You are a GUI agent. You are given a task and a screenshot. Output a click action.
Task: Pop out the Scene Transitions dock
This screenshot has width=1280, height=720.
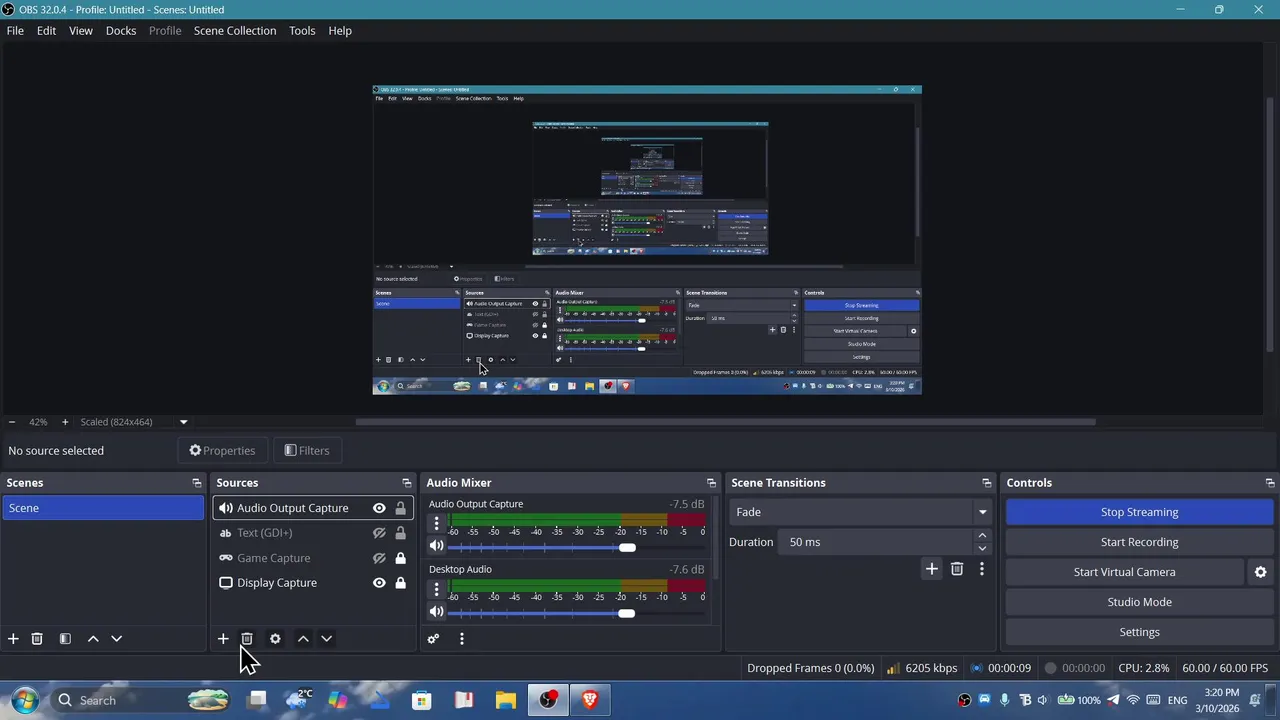(x=986, y=483)
